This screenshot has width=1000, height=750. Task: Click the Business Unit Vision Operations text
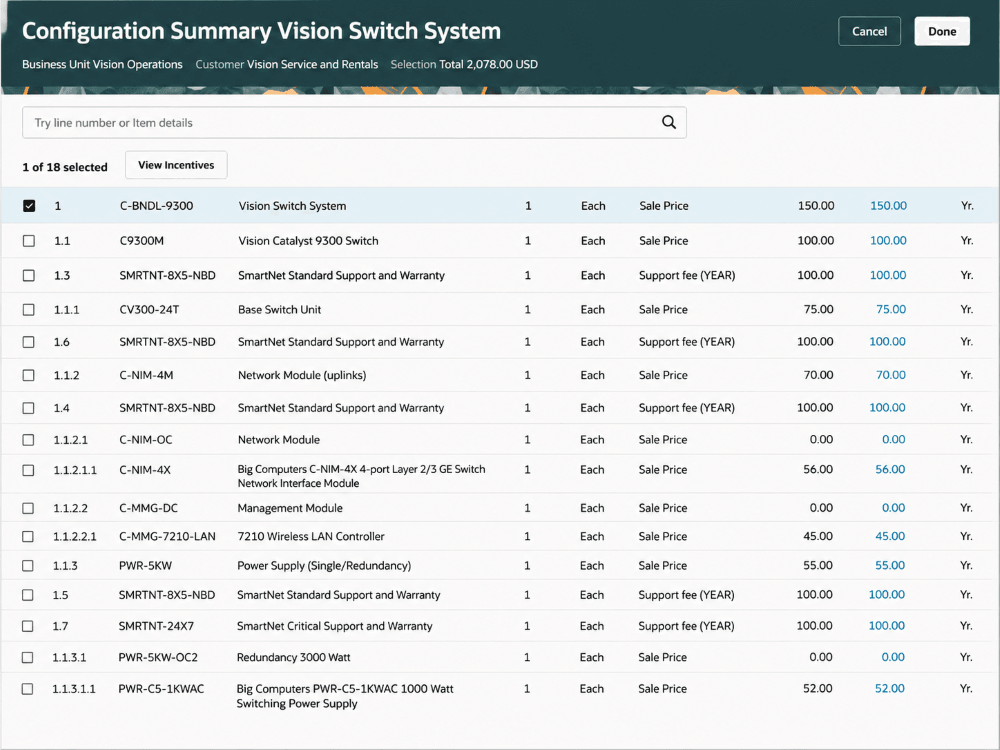click(x=102, y=64)
